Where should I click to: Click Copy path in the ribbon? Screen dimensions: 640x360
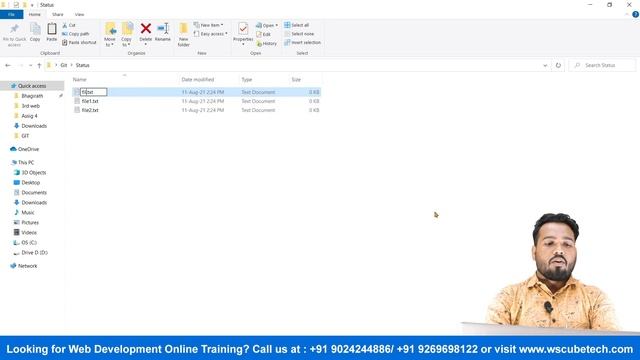pos(76,34)
